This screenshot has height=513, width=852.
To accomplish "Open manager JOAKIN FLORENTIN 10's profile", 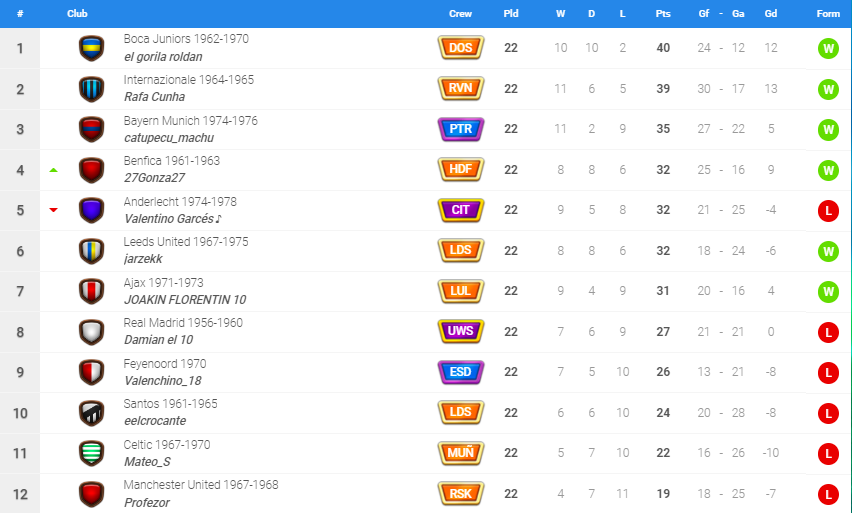I will tap(185, 299).
